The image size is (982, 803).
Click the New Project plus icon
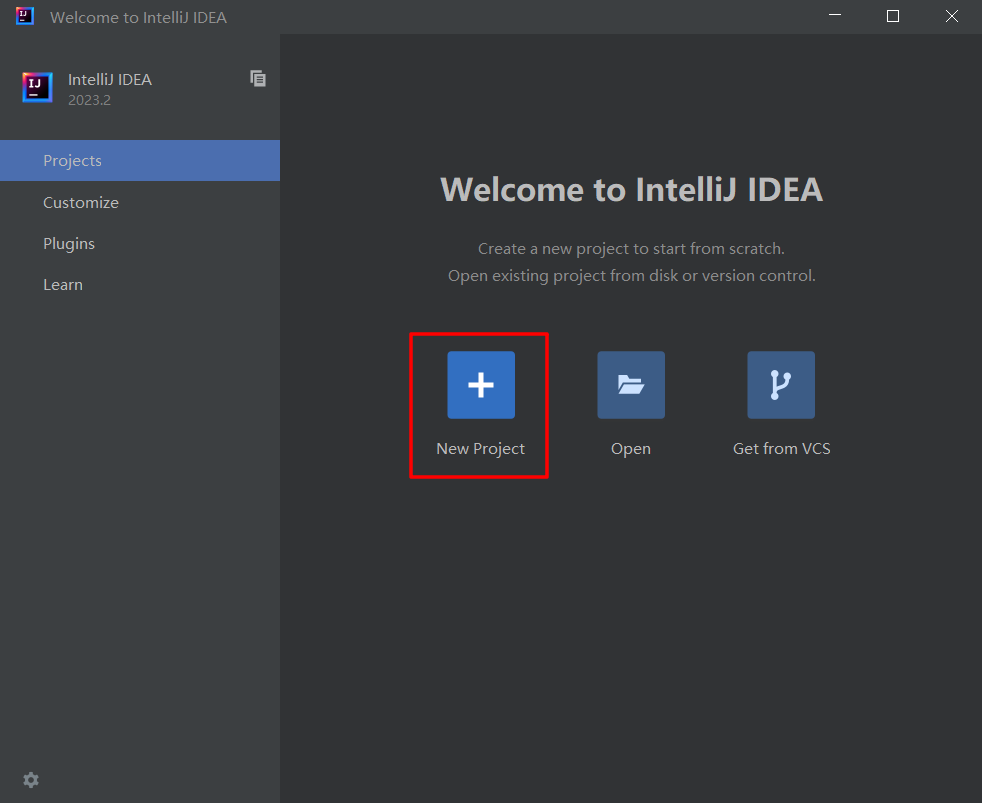(x=481, y=385)
